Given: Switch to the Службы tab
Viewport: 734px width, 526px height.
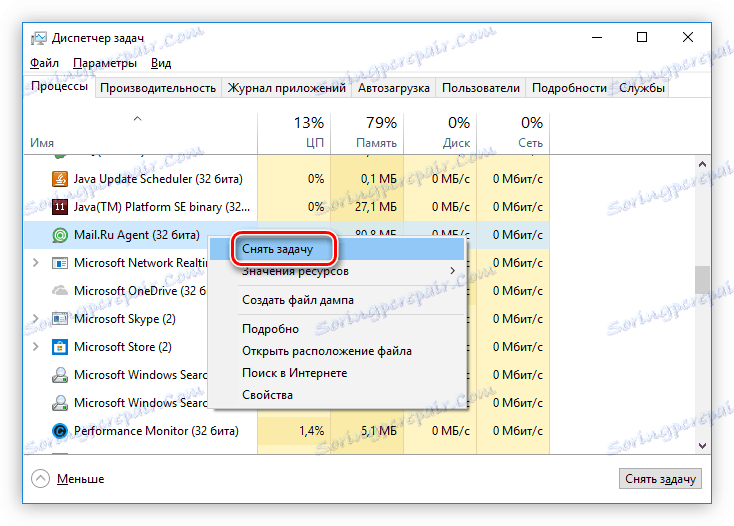Looking at the screenshot, I should [x=641, y=88].
